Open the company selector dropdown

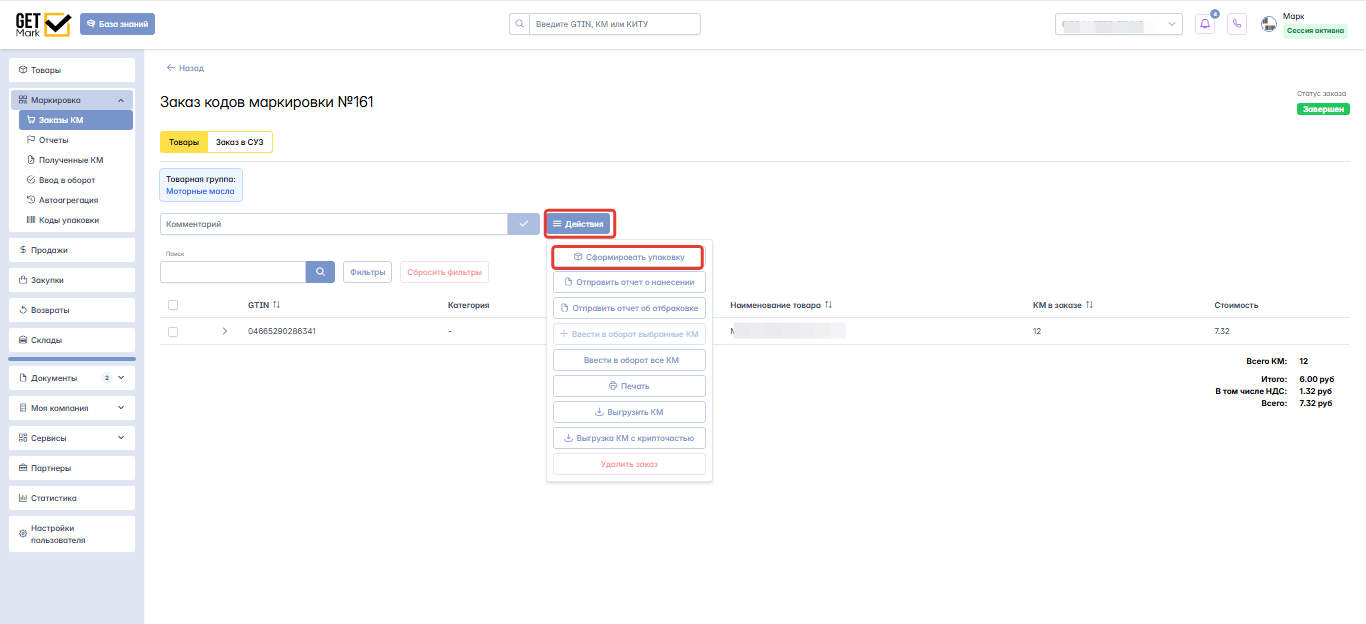click(1119, 24)
